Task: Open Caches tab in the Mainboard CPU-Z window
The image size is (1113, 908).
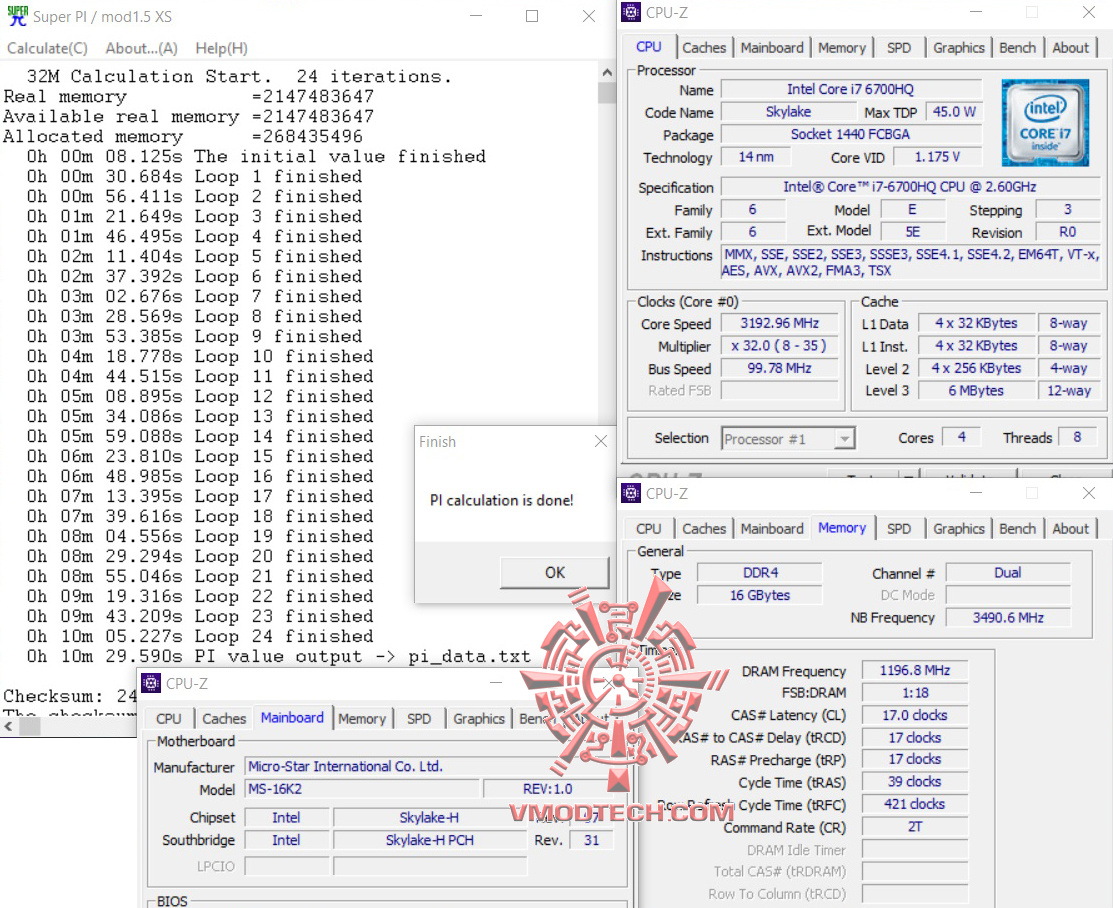Action: tap(224, 718)
